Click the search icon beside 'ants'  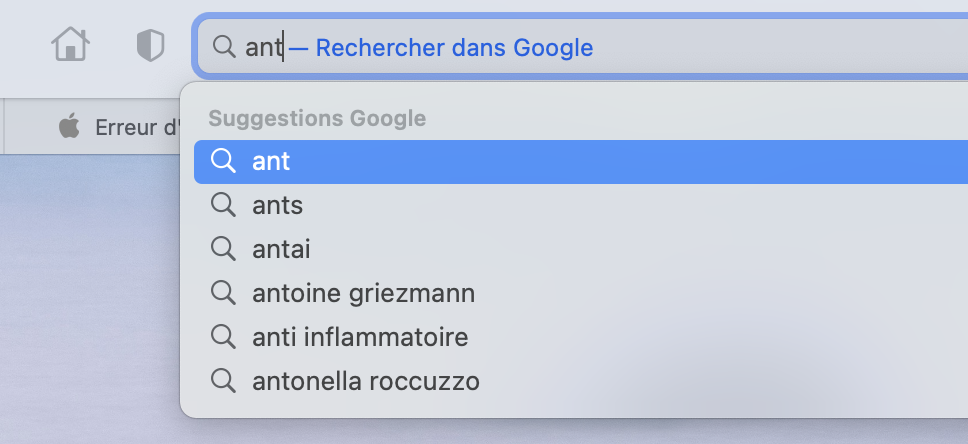pyautogui.click(x=223, y=205)
